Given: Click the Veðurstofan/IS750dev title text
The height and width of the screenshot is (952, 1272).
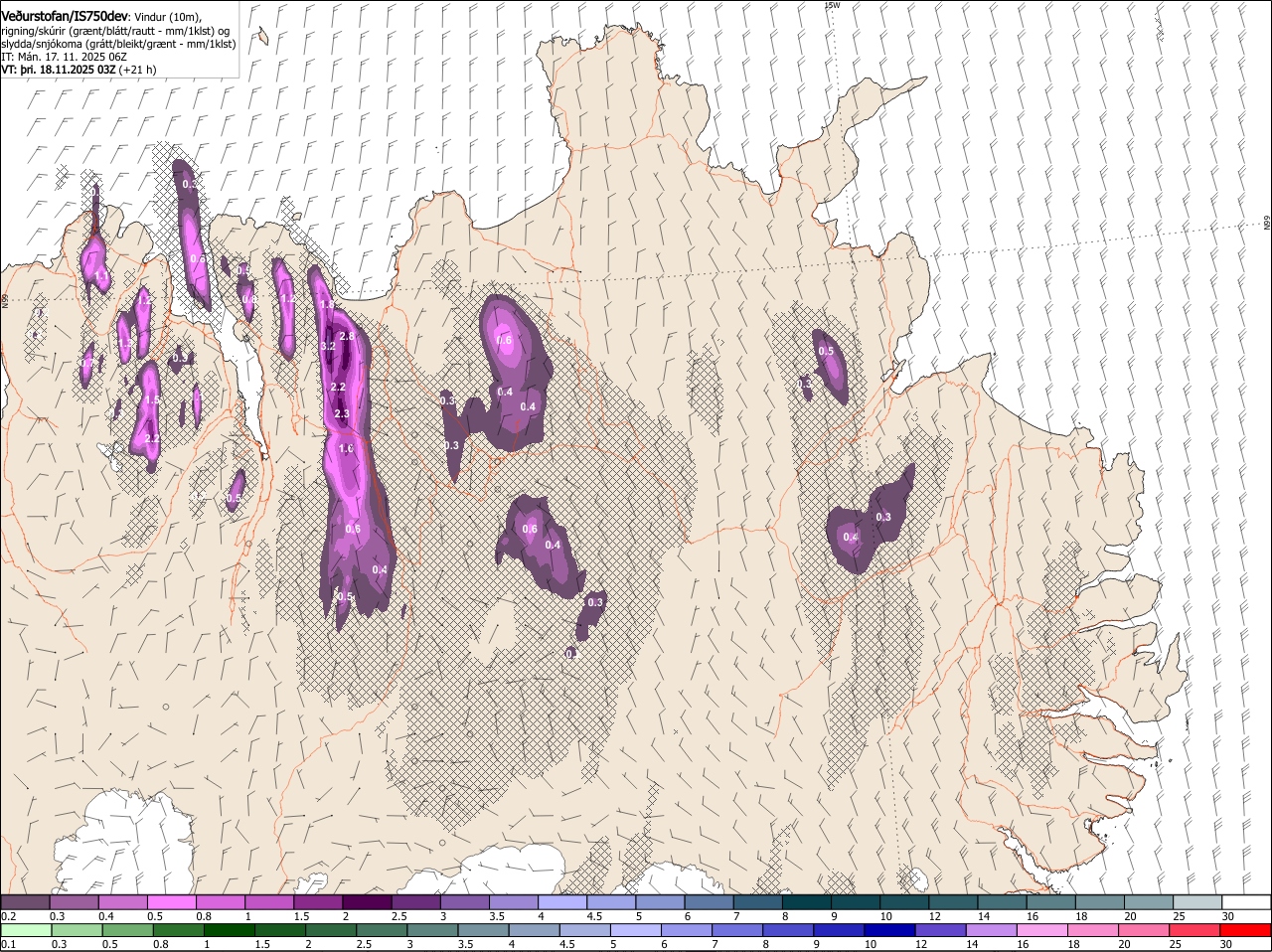Looking at the screenshot, I should coord(65,16).
